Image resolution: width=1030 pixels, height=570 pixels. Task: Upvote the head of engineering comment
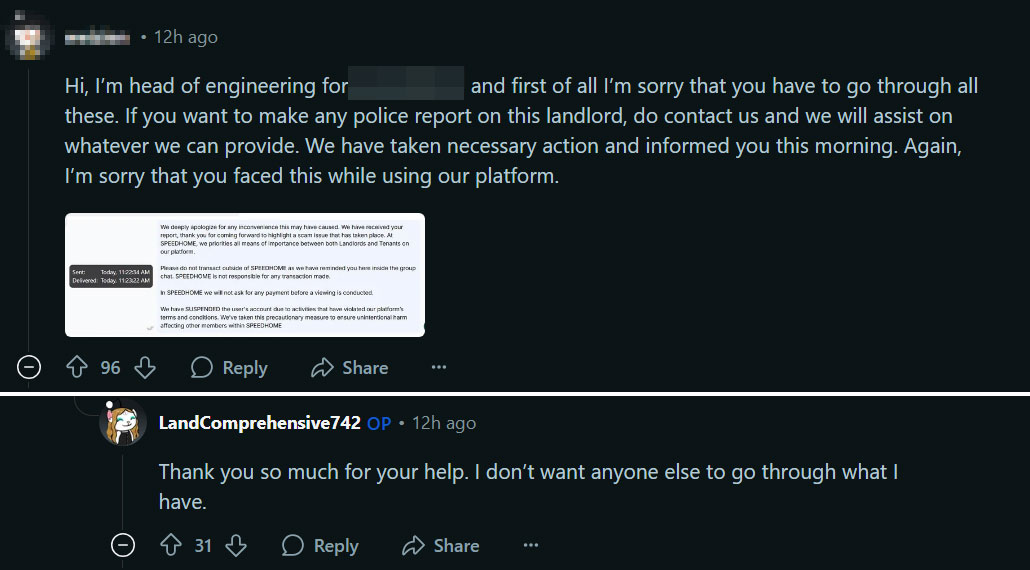[x=77, y=368]
